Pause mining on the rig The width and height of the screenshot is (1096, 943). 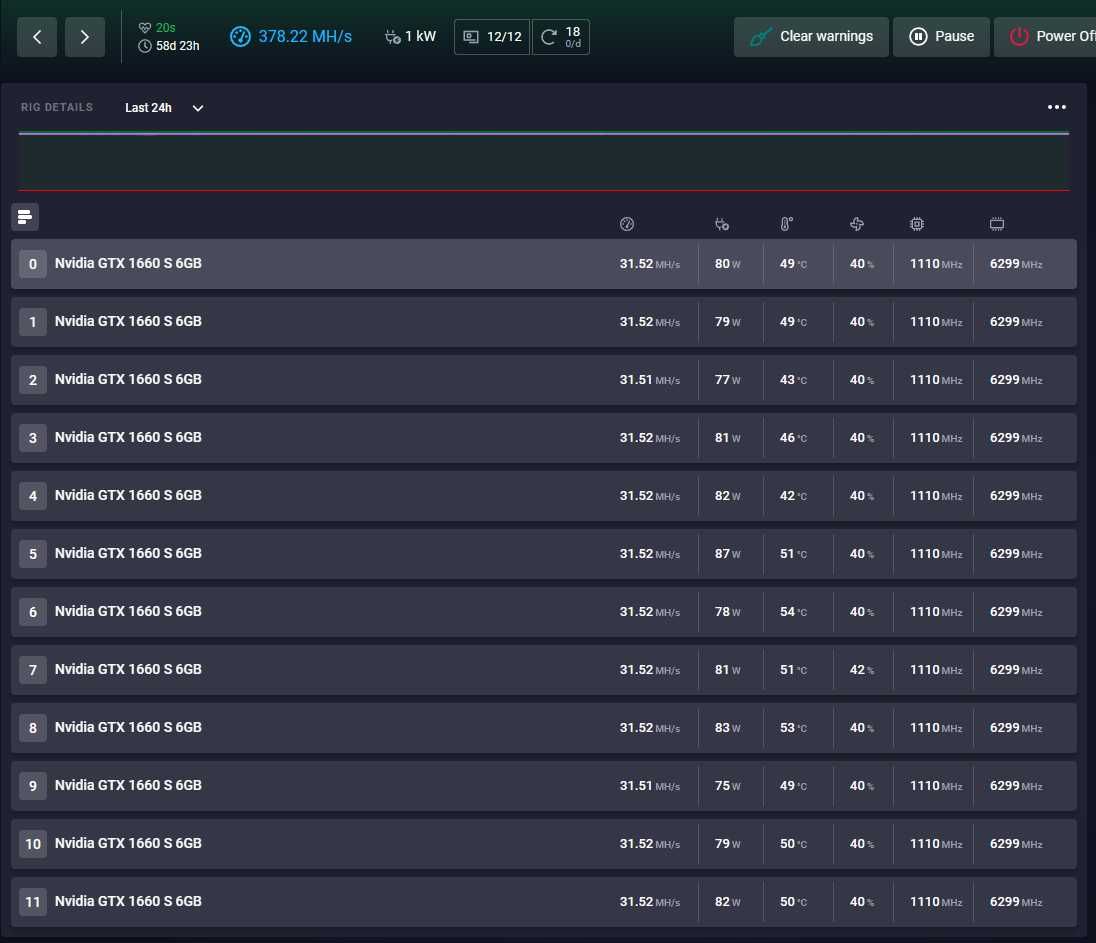tap(941, 37)
